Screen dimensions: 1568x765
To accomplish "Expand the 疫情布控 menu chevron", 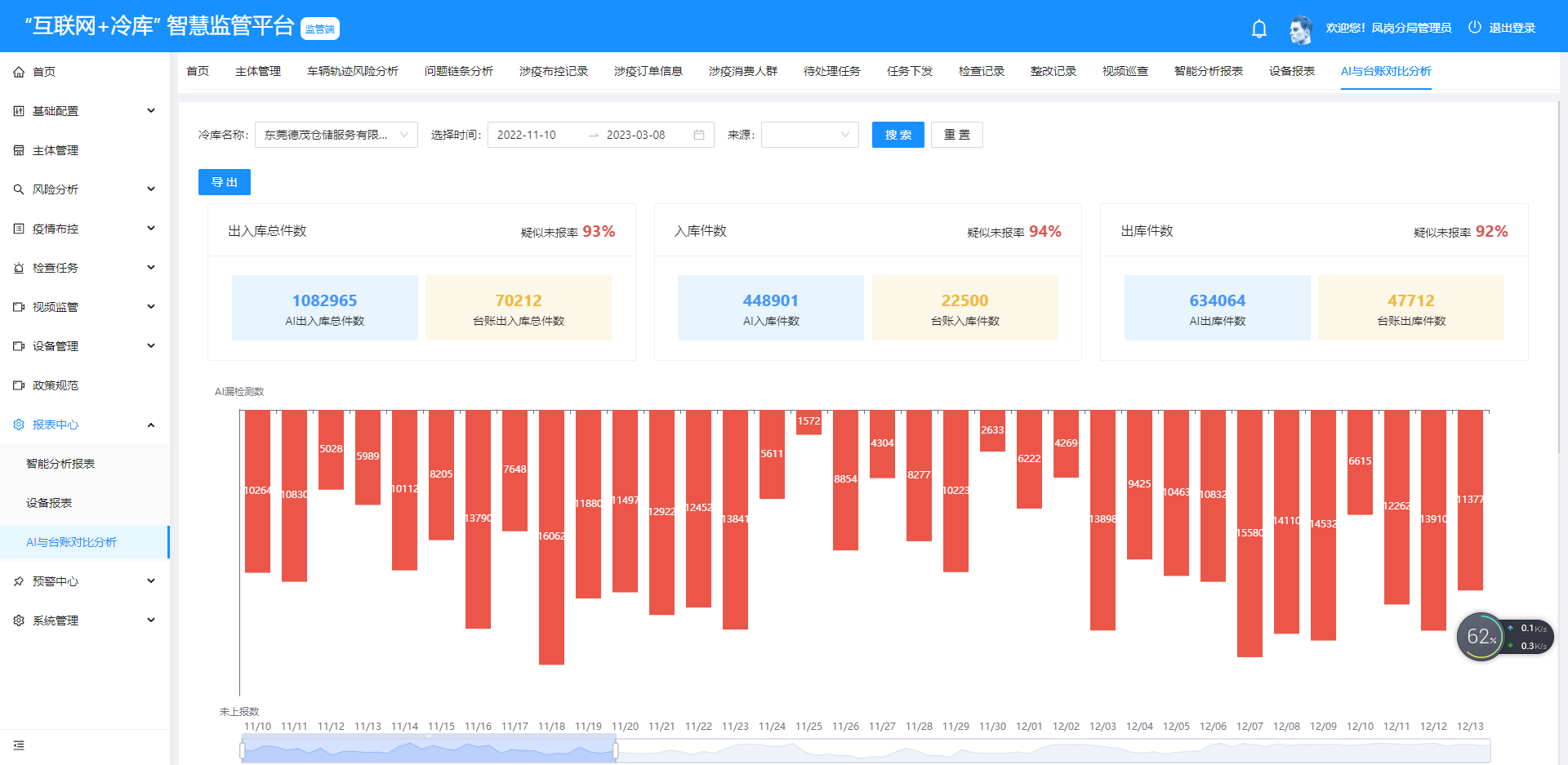I will pyautogui.click(x=151, y=229).
